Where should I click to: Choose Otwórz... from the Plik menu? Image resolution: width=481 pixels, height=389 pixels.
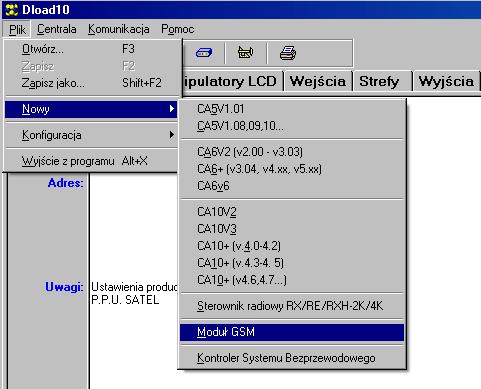[x=91, y=49]
